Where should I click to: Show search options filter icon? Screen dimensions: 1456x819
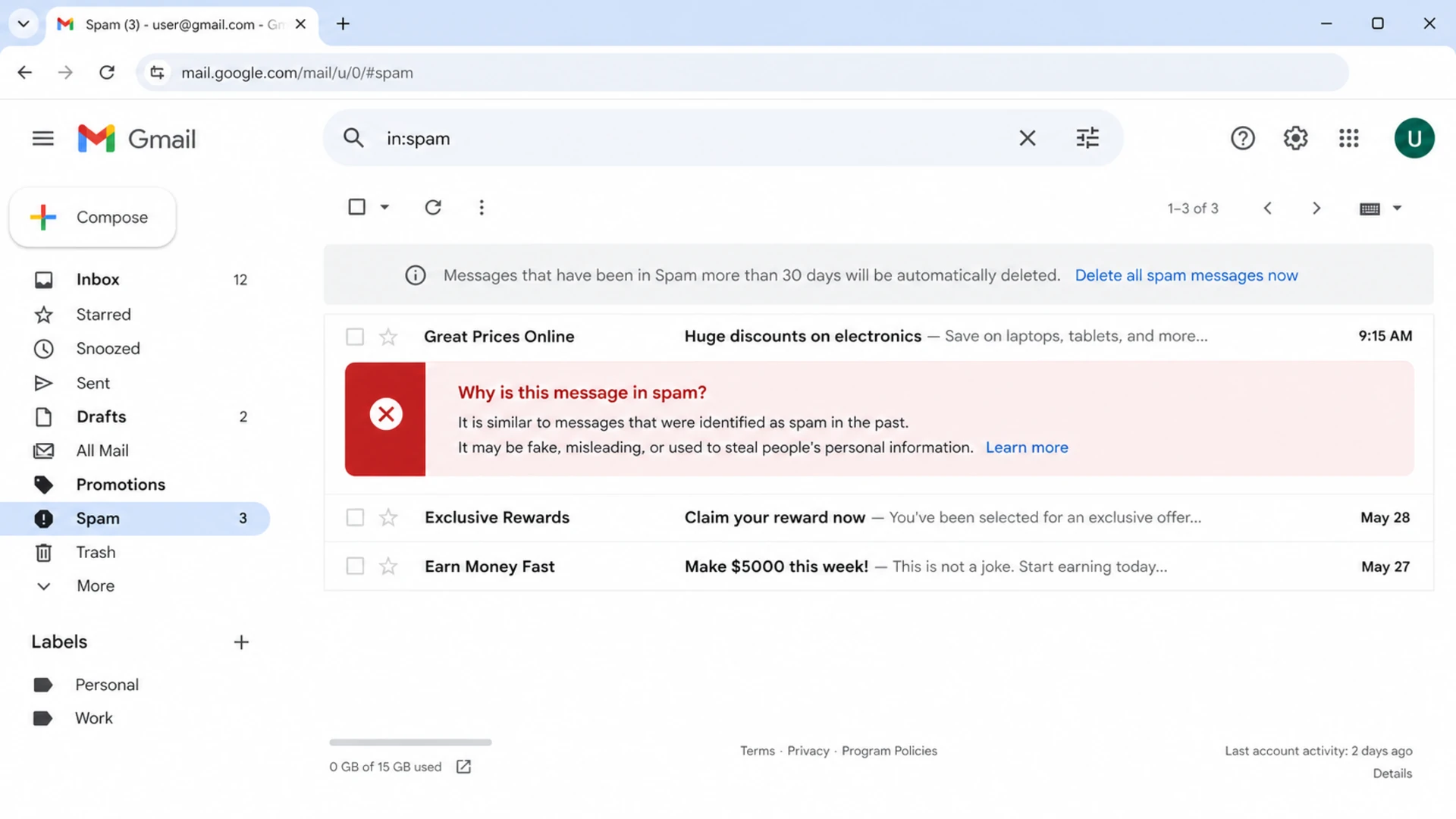[1087, 138]
